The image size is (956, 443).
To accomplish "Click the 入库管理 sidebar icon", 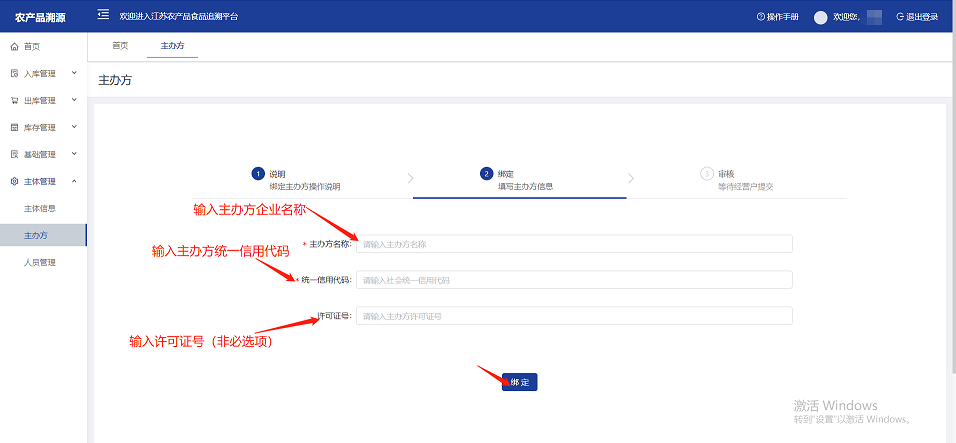I will pos(14,74).
